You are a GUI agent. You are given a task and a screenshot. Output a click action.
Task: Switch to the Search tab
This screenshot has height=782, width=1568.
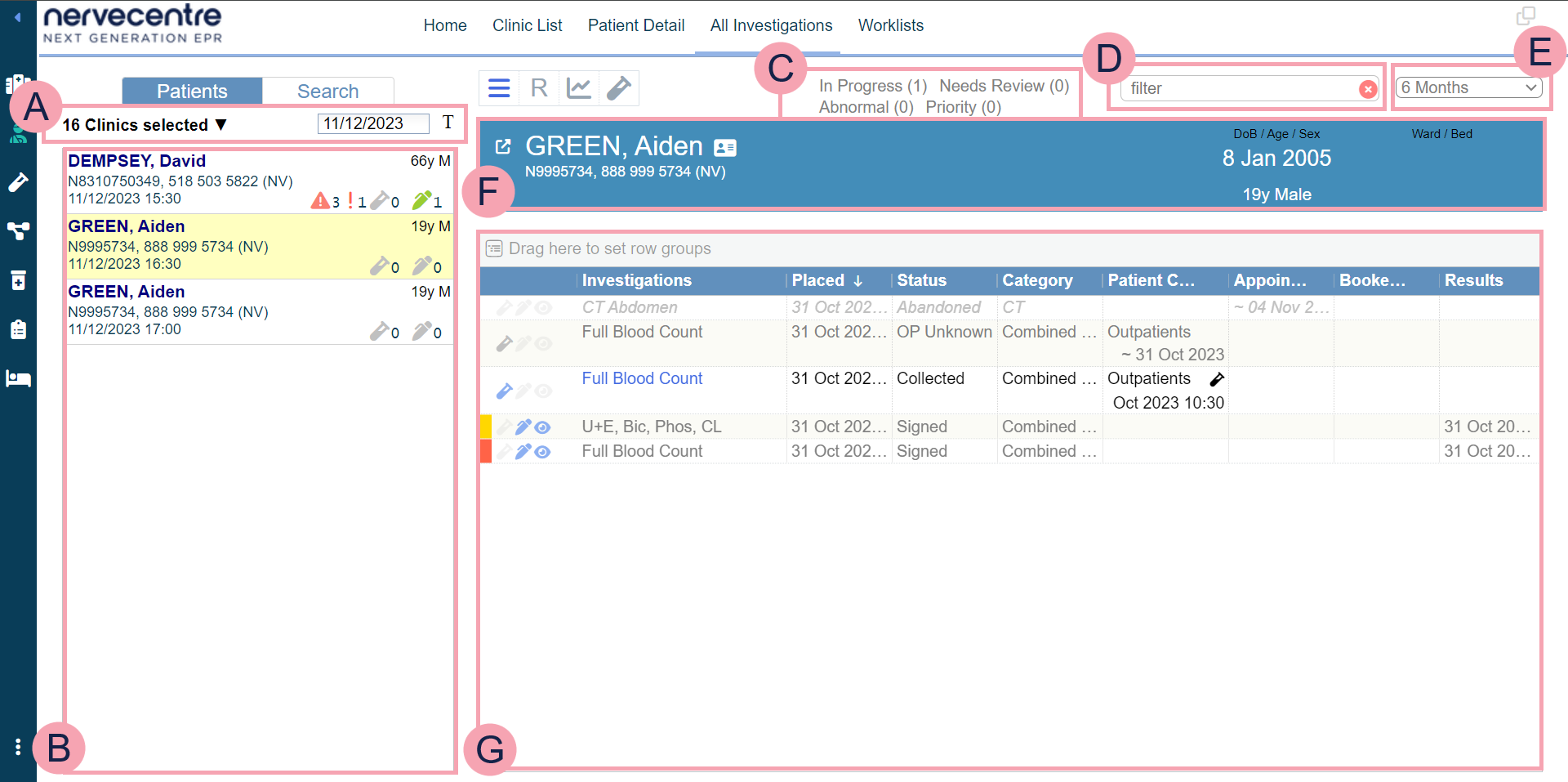(x=327, y=91)
